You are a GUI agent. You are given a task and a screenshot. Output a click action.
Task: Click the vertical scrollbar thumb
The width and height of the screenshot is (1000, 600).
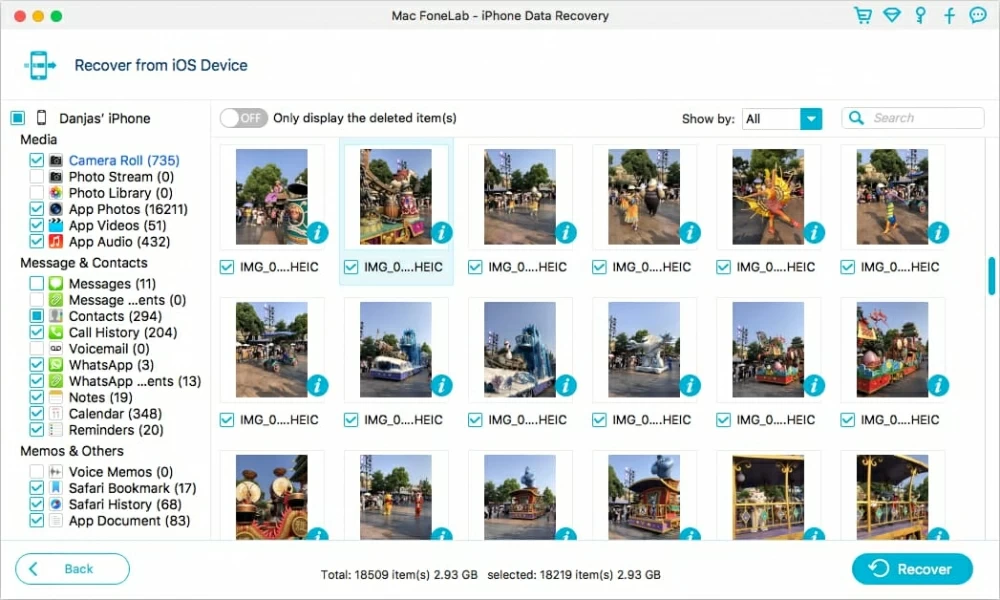click(x=991, y=276)
